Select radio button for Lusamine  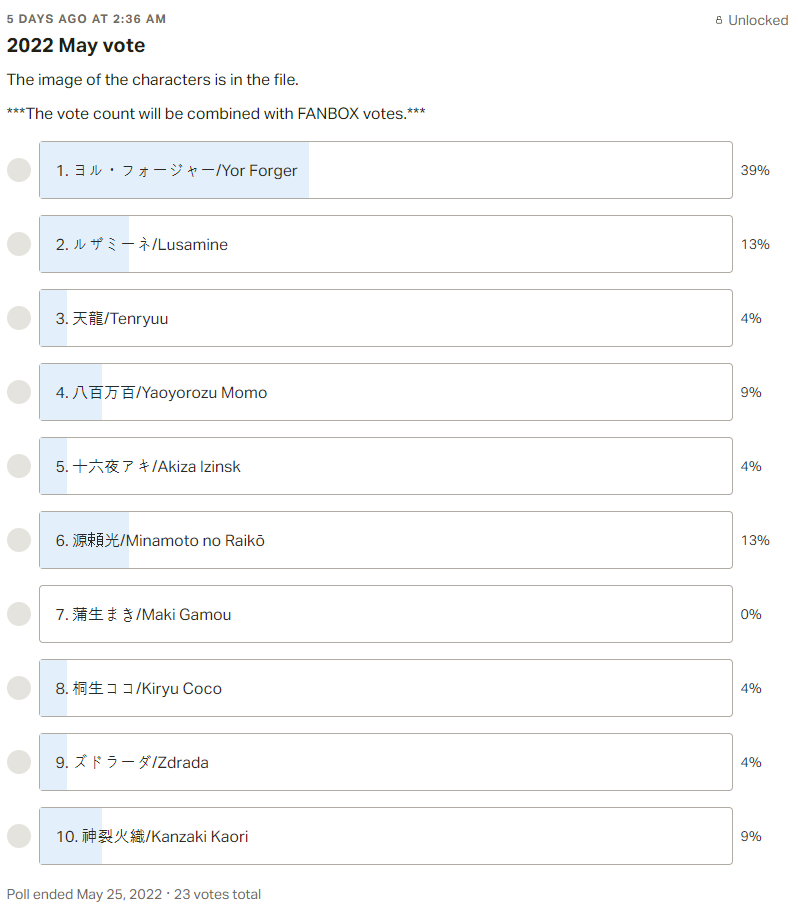pyautogui.click(x=19, y=244)
